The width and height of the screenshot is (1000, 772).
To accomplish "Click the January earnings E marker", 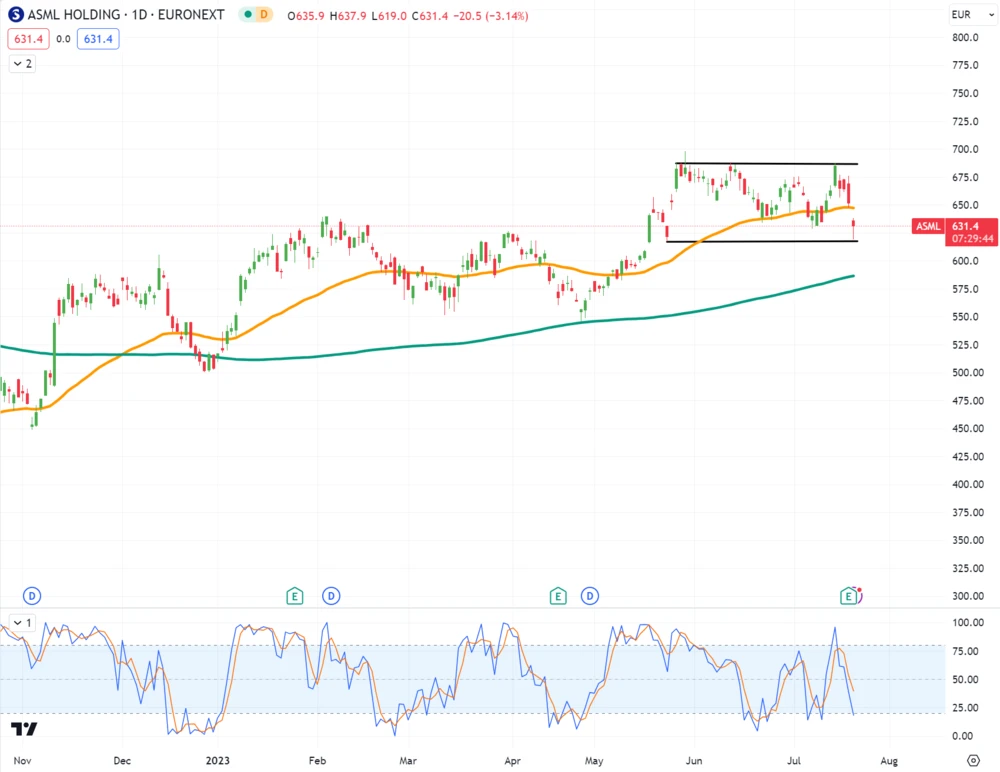I will (295, 596).
